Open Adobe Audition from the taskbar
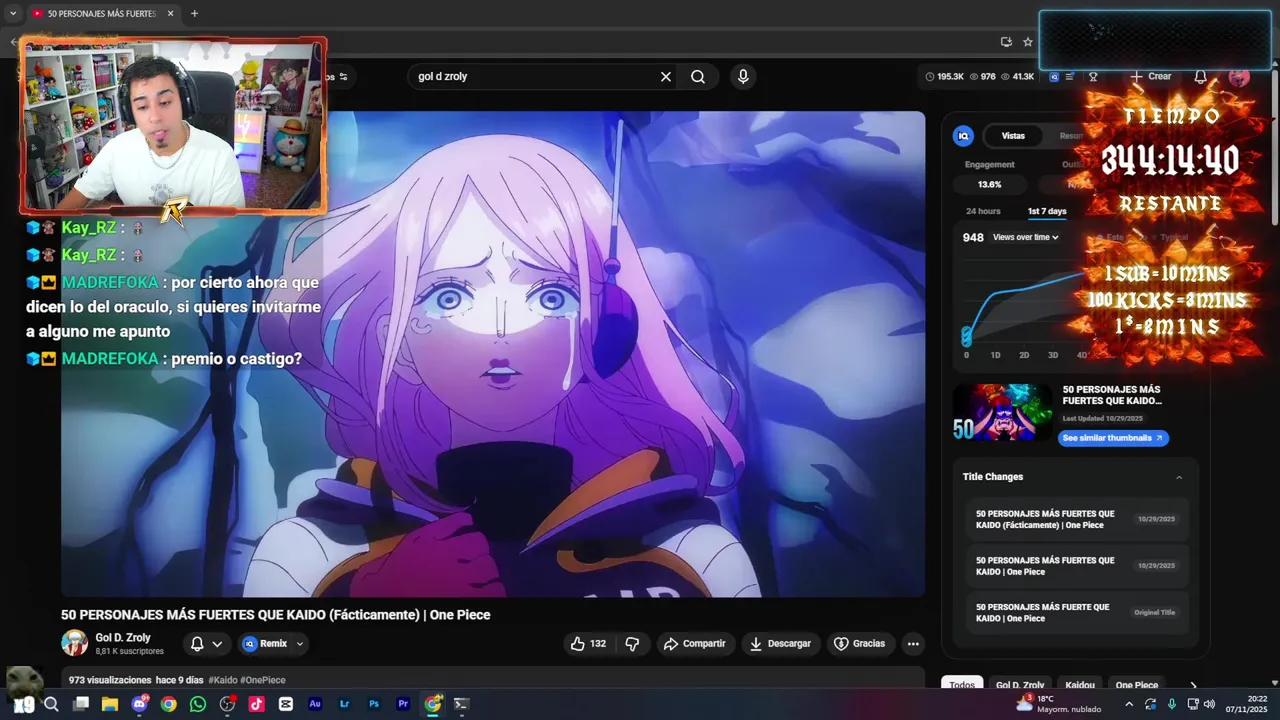 tap(315, 704)
